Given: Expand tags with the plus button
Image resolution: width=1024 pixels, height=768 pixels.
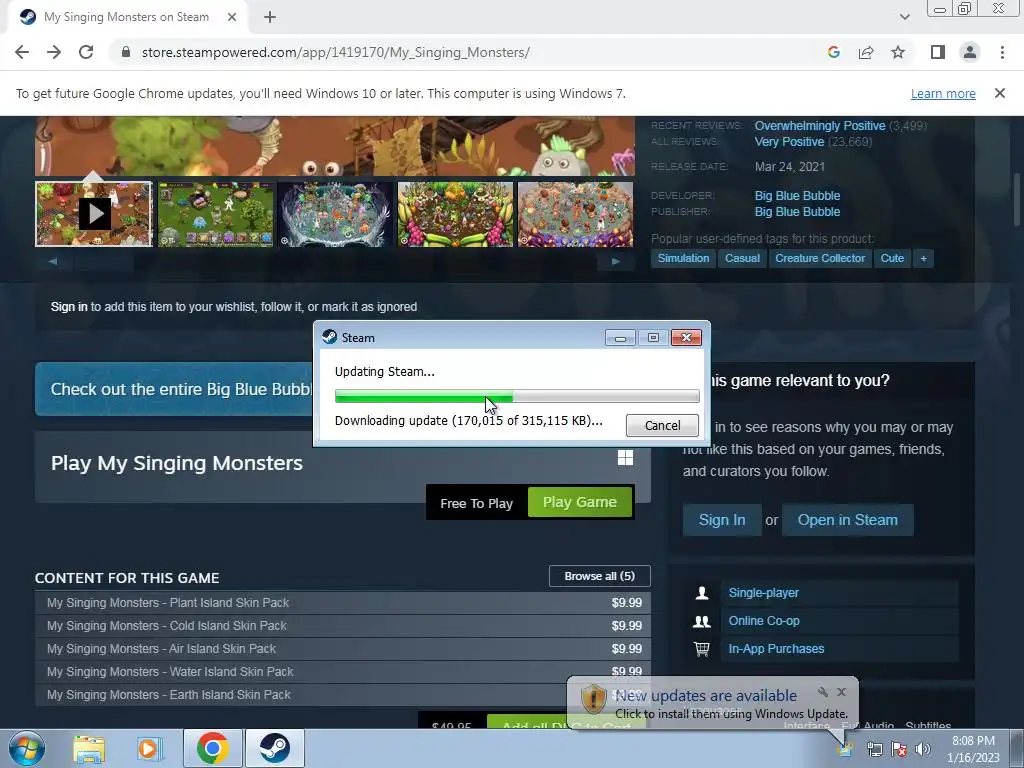Looking at the screenshot, I should tap(923, 259).
